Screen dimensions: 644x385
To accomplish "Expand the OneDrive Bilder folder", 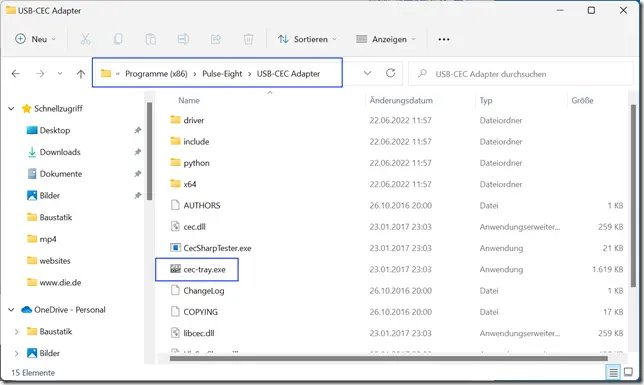I will [x=16, y=353].
